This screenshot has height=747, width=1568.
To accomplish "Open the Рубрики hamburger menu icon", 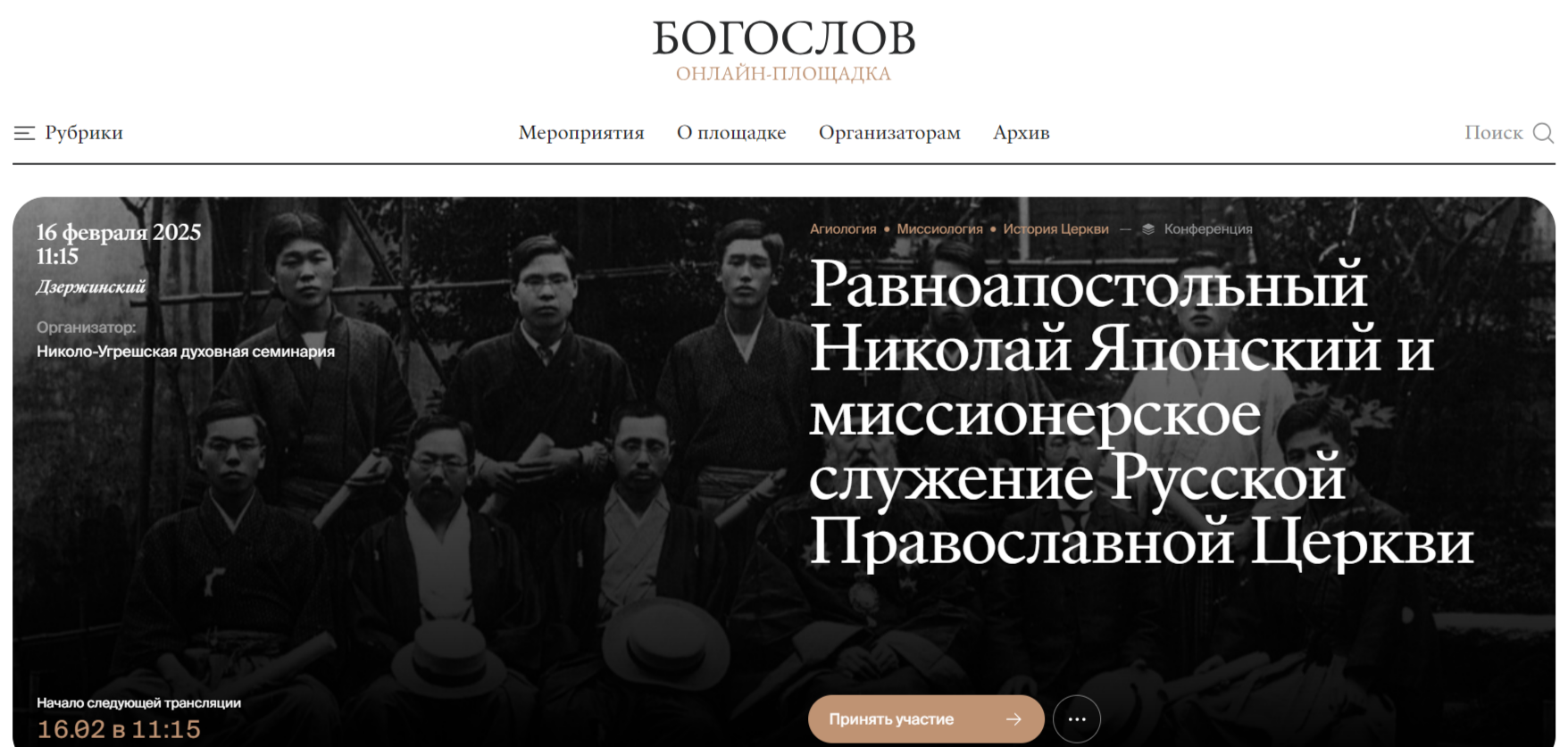I will (x=24, y=133).
